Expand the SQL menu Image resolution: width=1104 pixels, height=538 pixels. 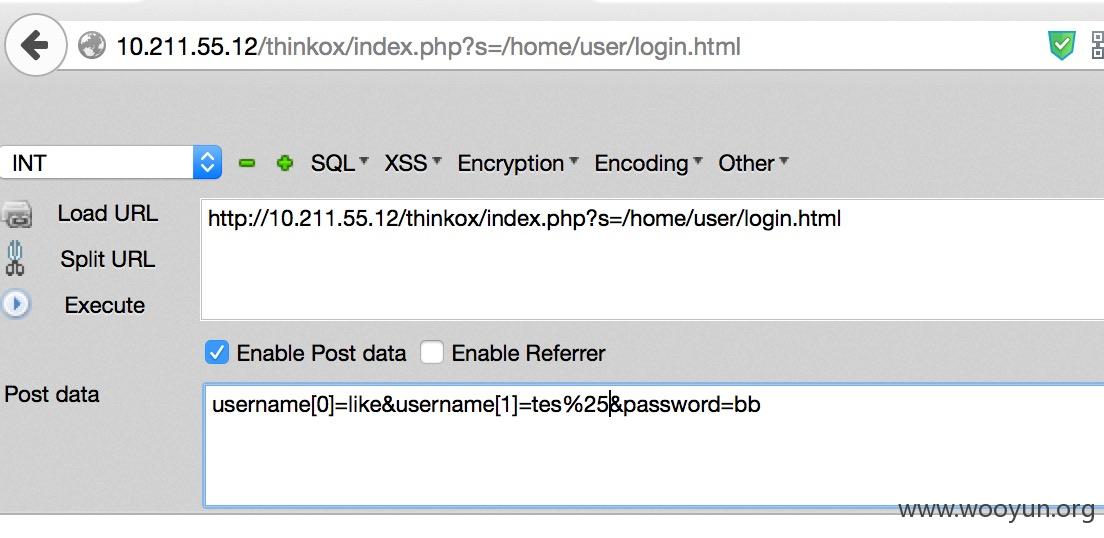click(339, 163)
